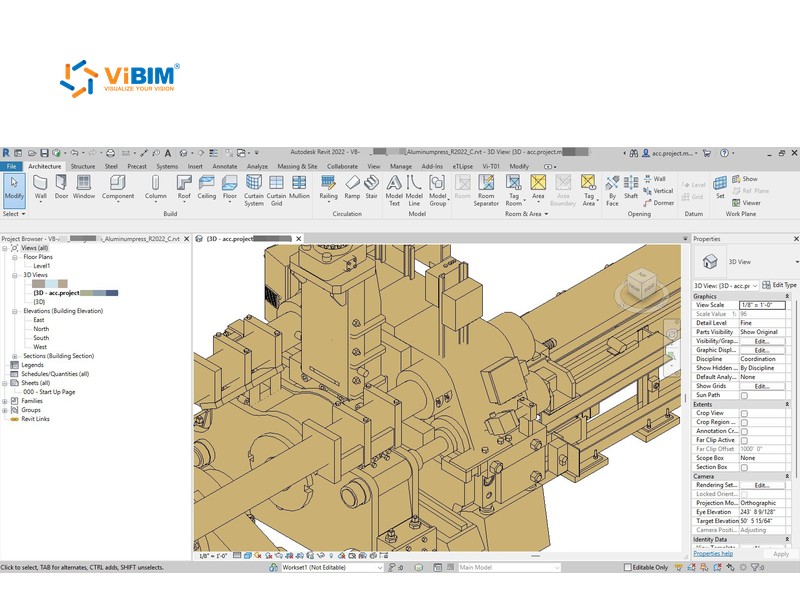The height and width of the screenshot is (600, 800).
Task: Click the Model Line tool
Action: [414, 190]
